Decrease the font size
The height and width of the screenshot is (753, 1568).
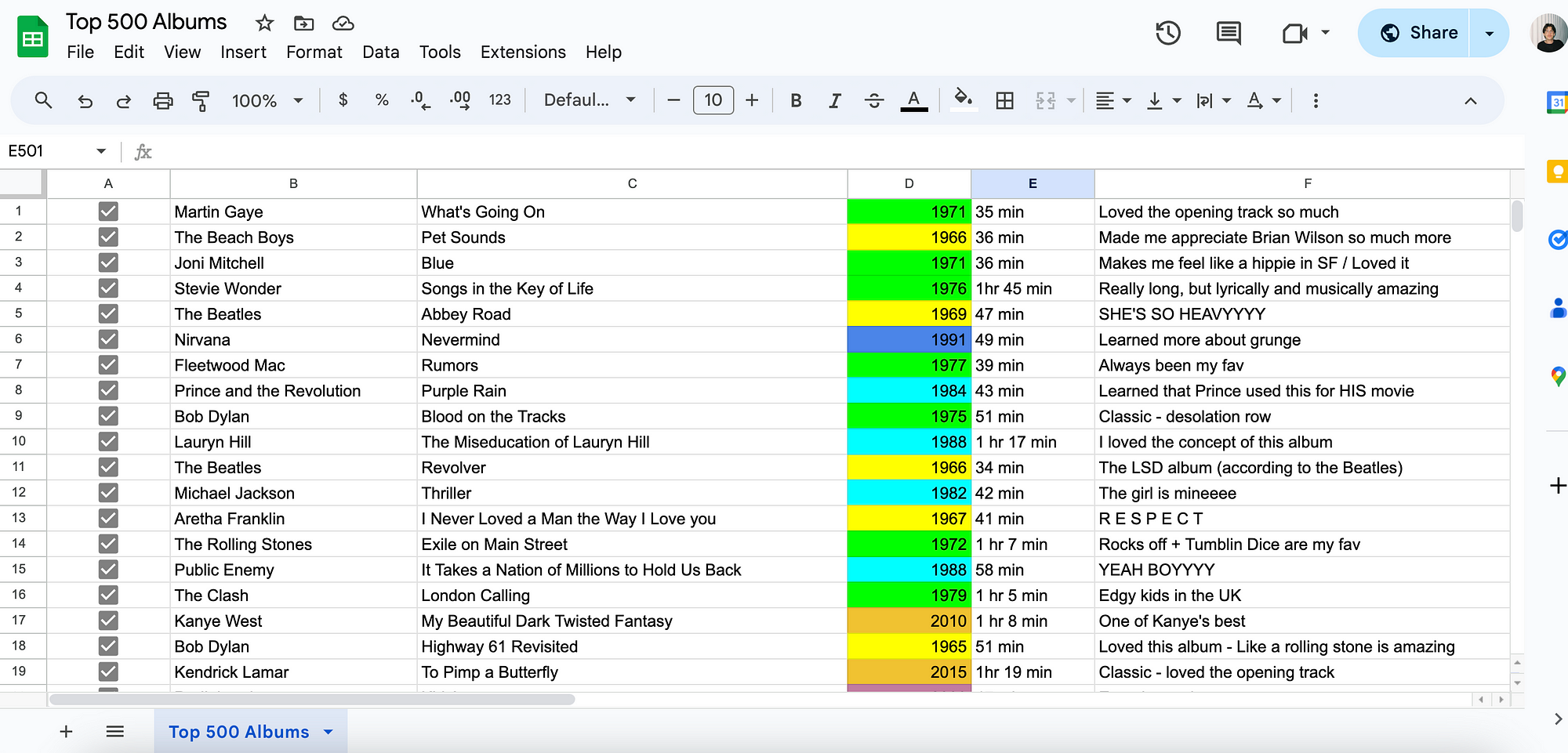[x=673, y=100]
